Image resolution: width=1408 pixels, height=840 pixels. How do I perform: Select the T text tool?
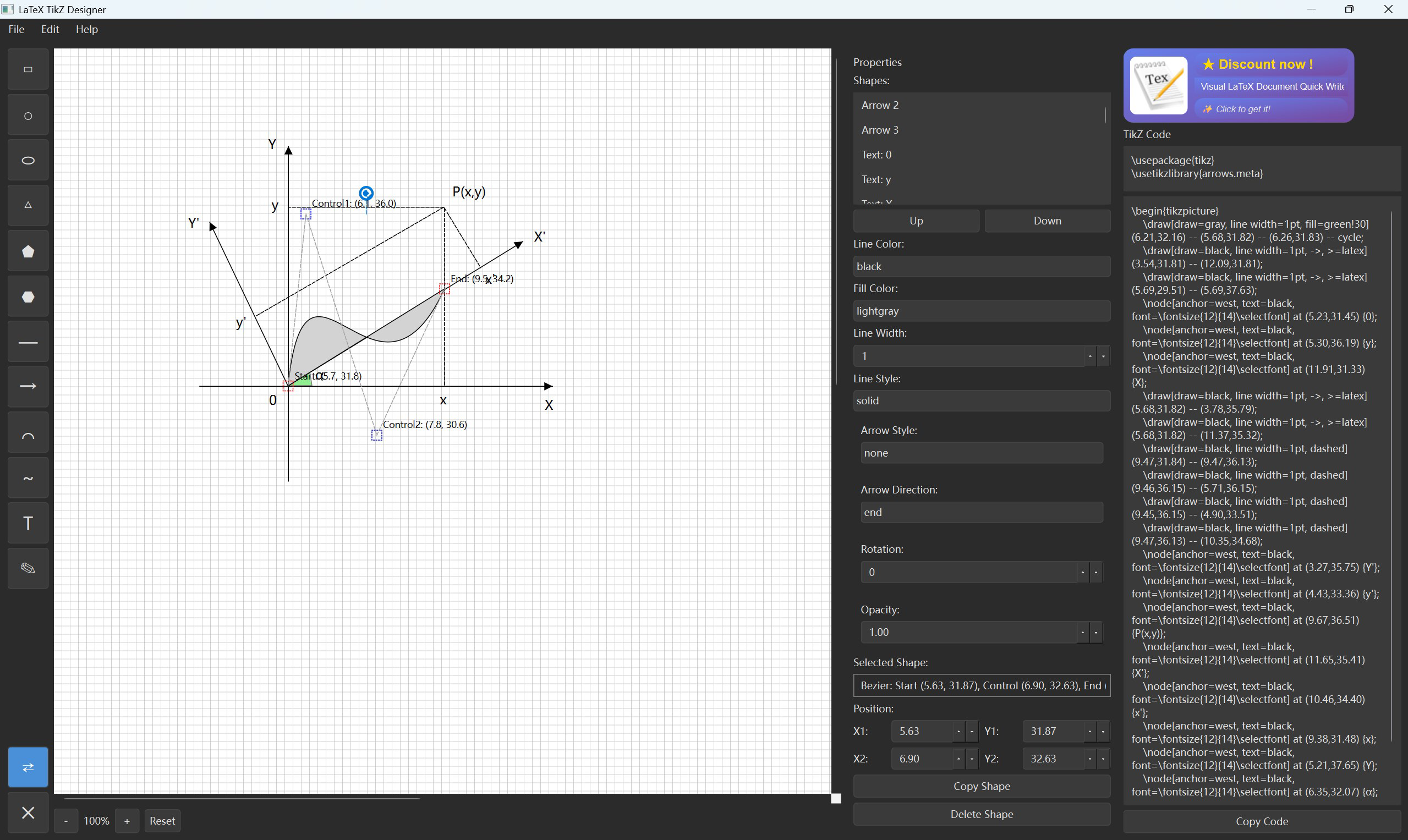(28, 523)
